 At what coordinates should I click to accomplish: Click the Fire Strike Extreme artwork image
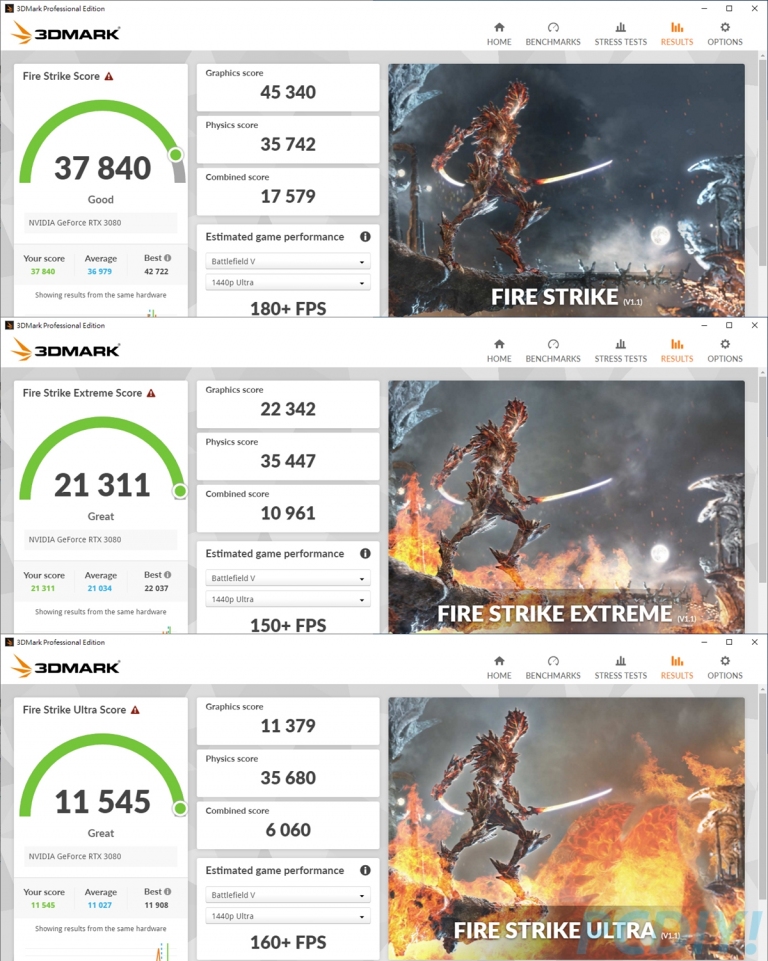[566, 507]
